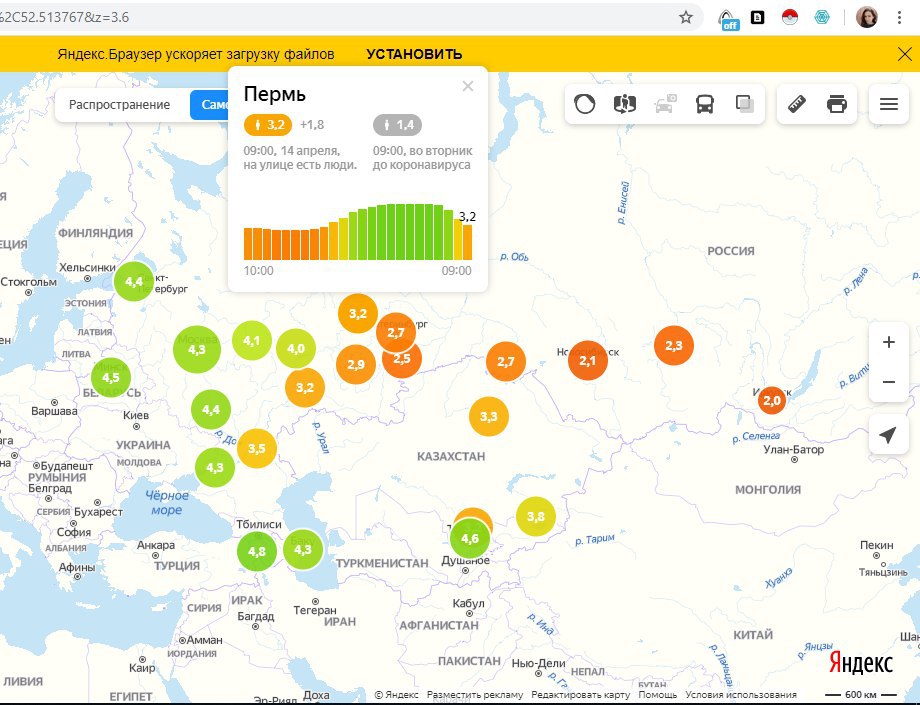
Task: Click the orange 3,2 badge in popup
Action: point(268,125)
